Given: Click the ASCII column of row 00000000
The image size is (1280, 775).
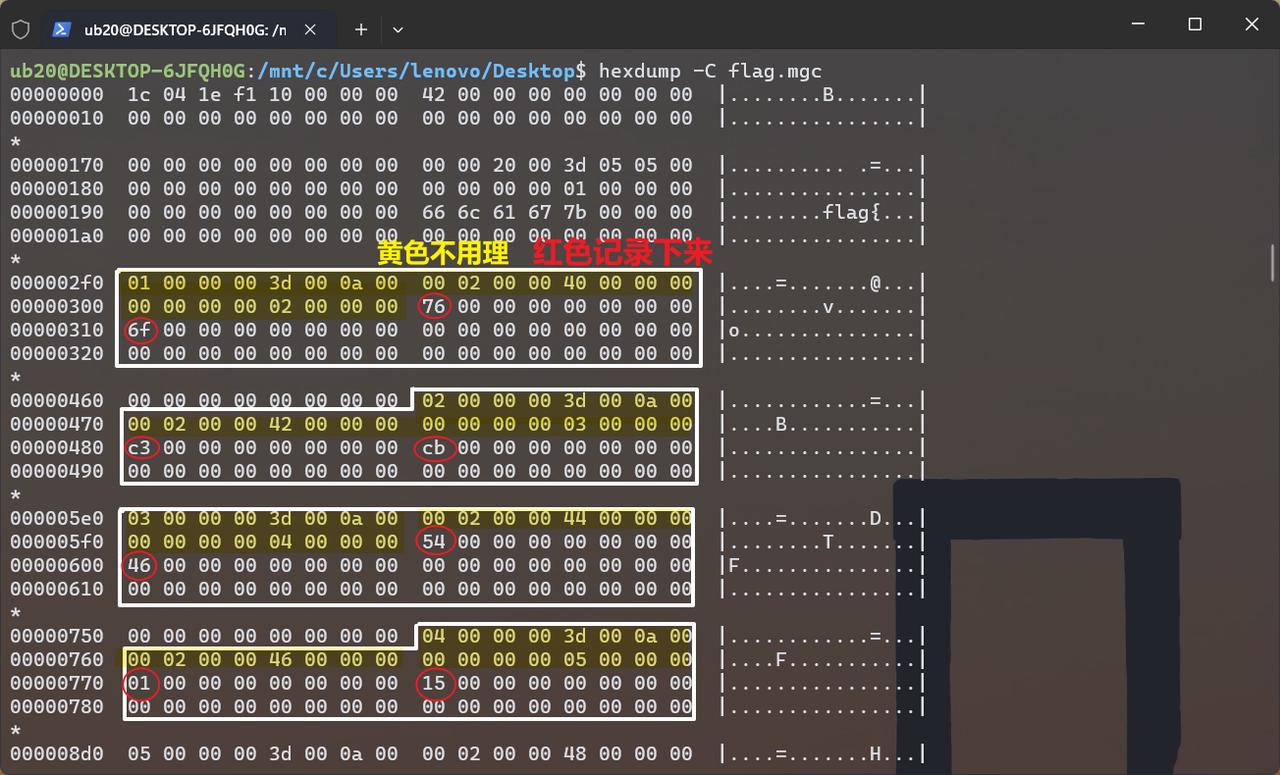Looking at the screenshot, I should pyautogui.click(x=822, y=94).
